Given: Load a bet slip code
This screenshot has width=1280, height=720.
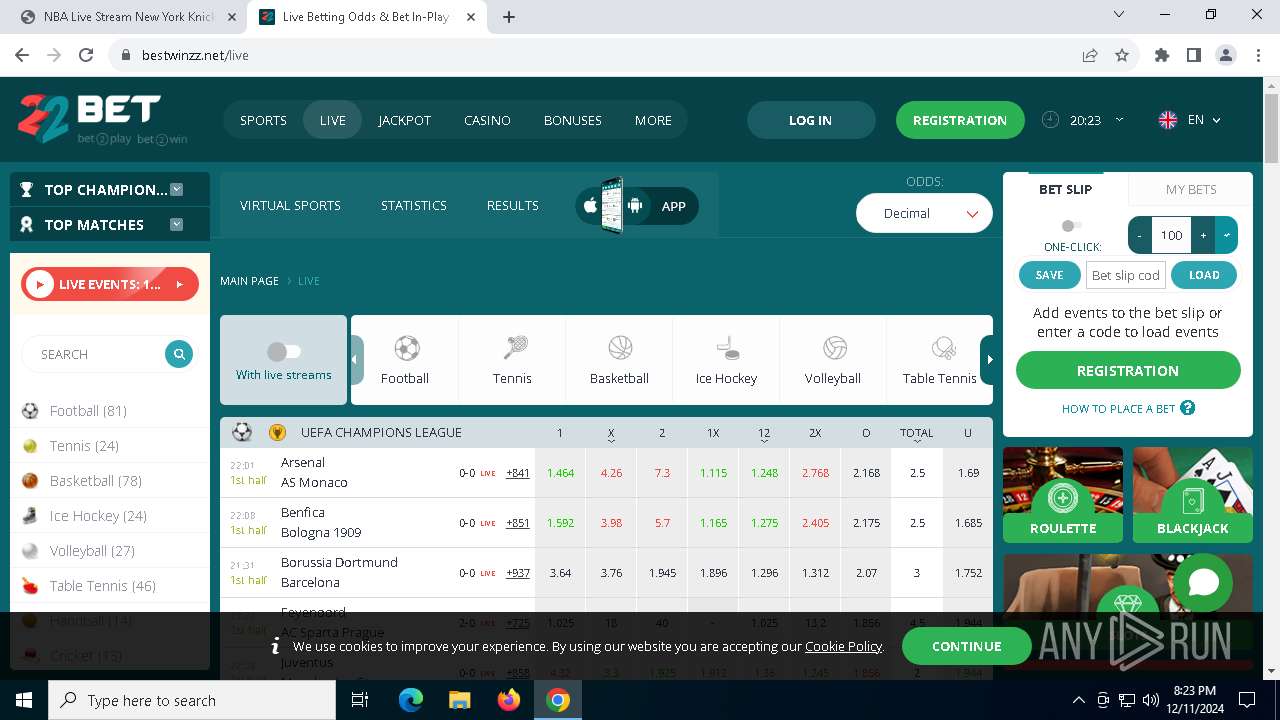Looking at the screenshot, I should pos(1204,275).
